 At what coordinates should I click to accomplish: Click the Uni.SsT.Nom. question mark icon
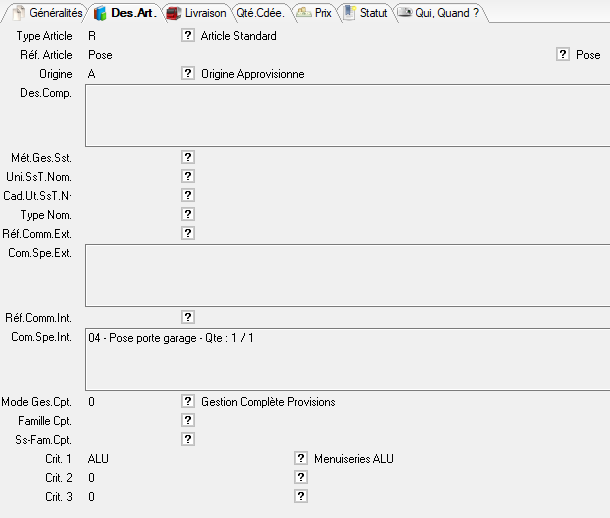(x=188, y=176)
